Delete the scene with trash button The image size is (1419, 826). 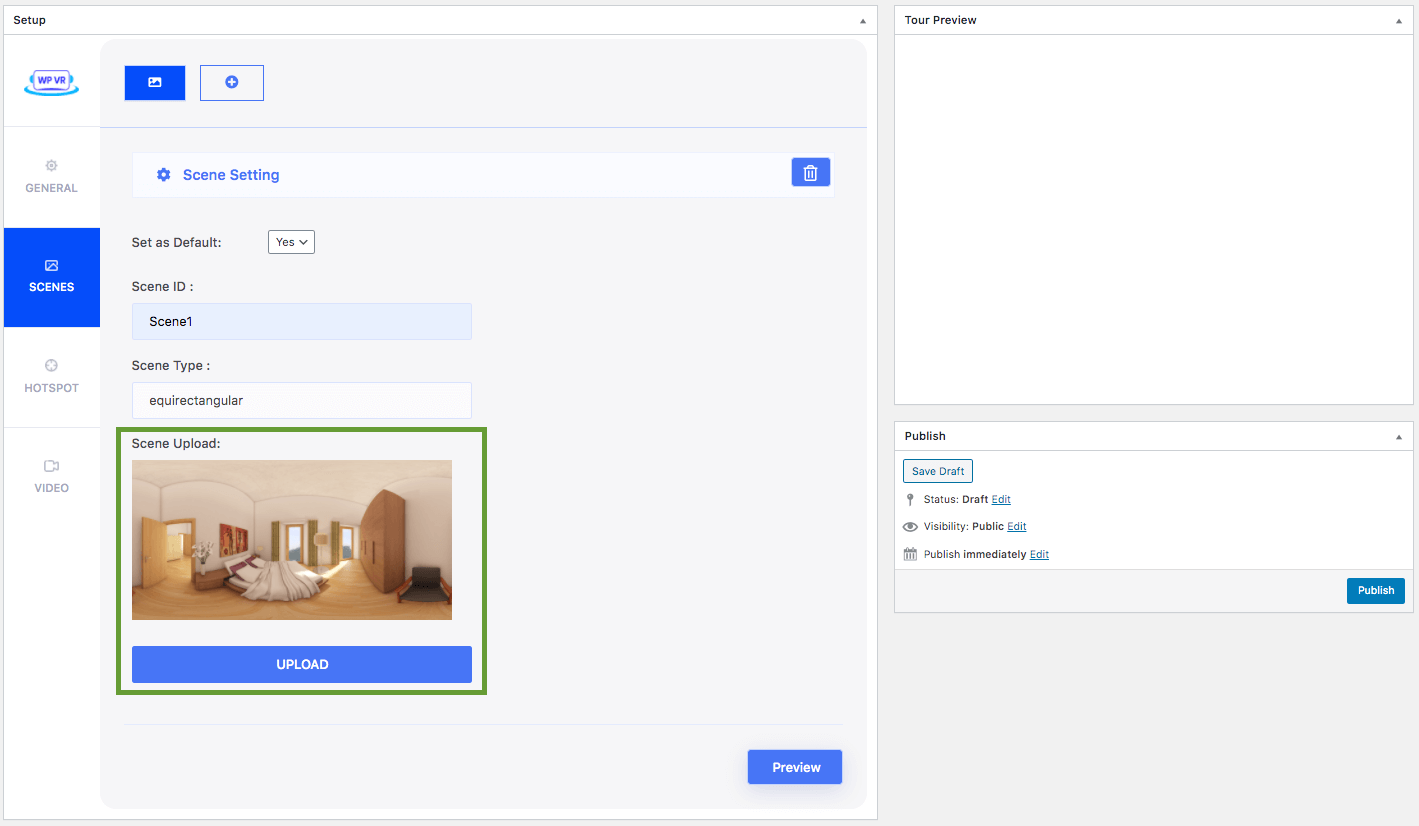(811, 173)
